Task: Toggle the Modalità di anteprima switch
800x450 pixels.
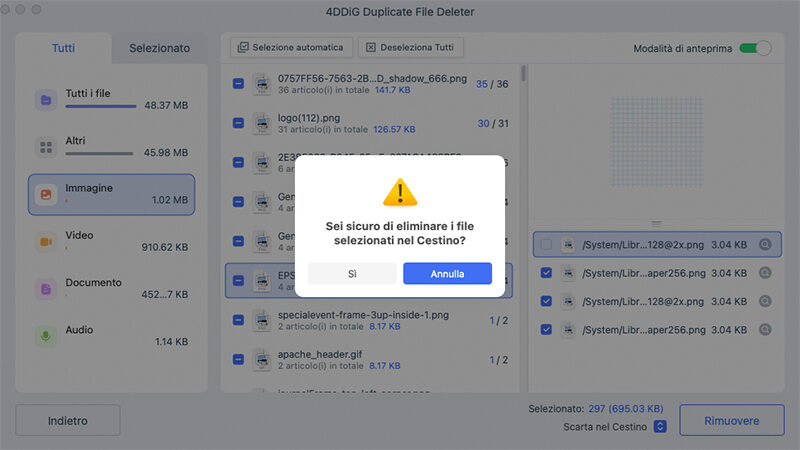Action: point(755,48)
